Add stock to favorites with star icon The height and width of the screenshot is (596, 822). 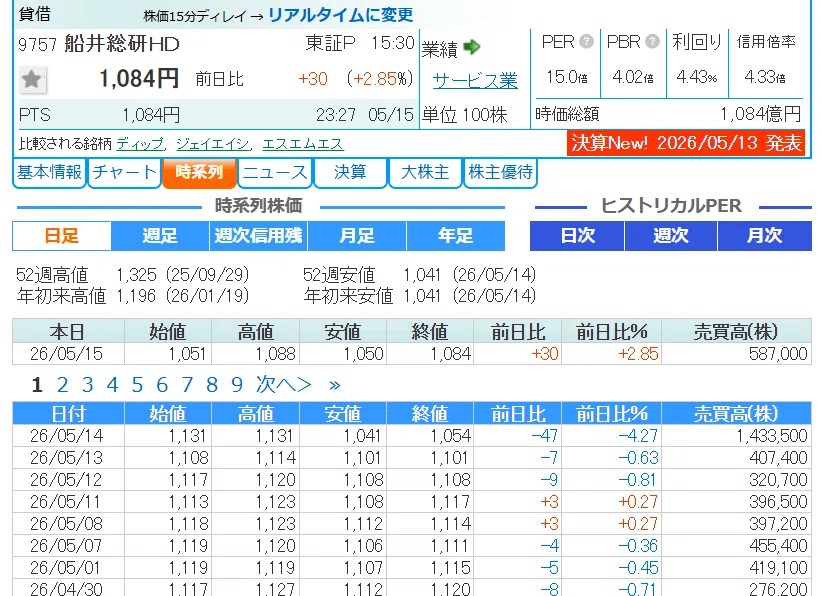(x=33, y=80)
